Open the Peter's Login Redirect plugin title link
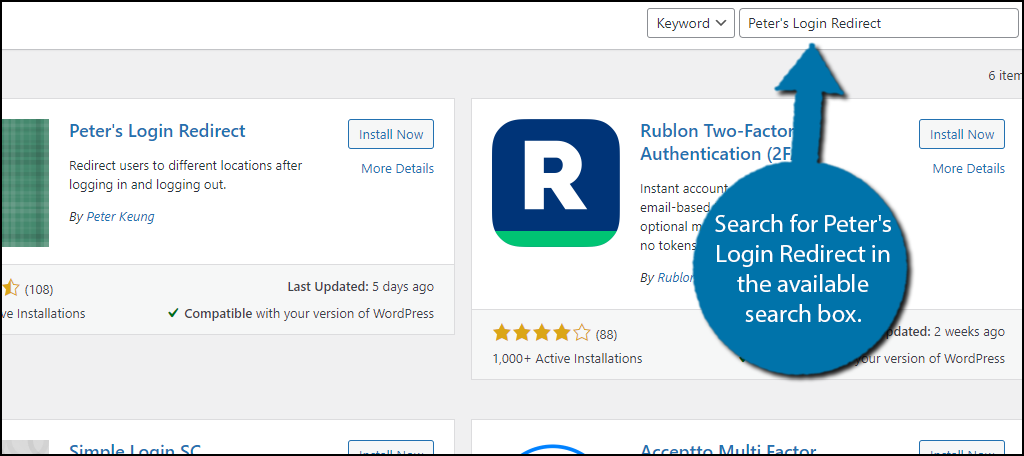The height and width of the screenshot is (456, 1024). (157, 131)
